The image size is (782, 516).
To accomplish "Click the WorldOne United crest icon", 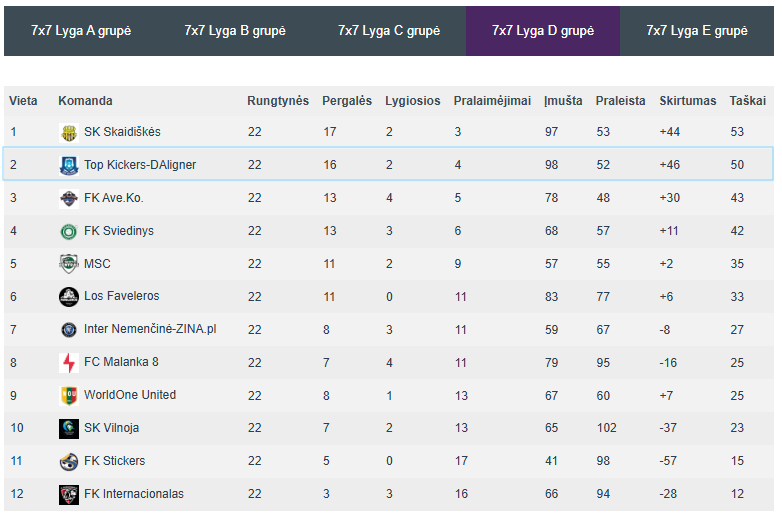I will click(x=69, y=396).
